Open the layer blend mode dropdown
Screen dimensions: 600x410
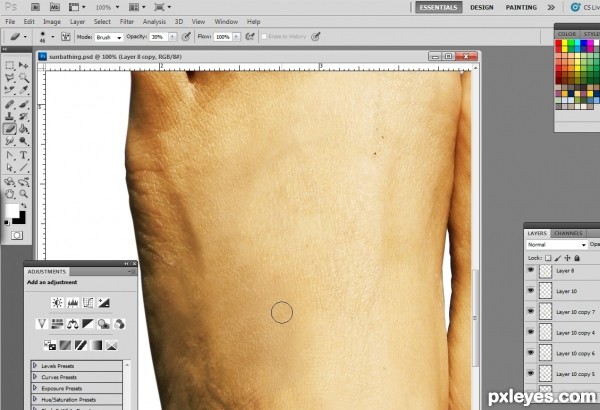[x=556, y=244]
